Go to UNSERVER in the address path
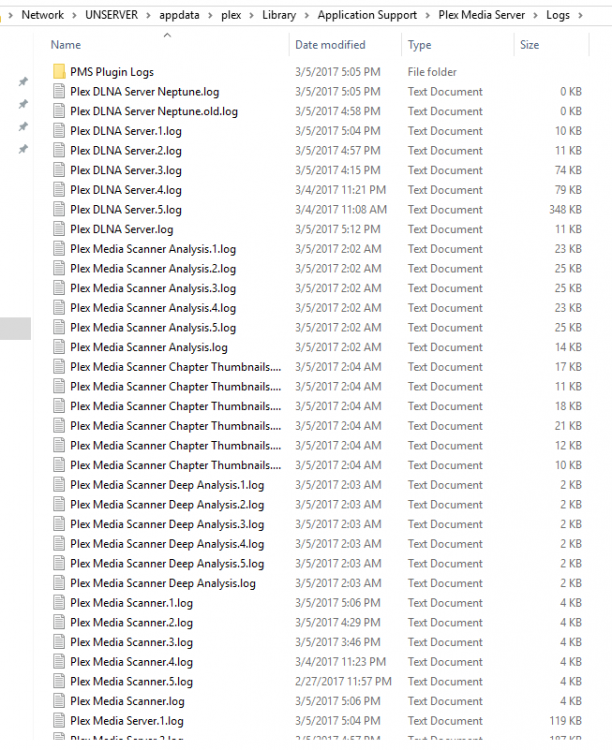612x750 pixels. [111, 15]
